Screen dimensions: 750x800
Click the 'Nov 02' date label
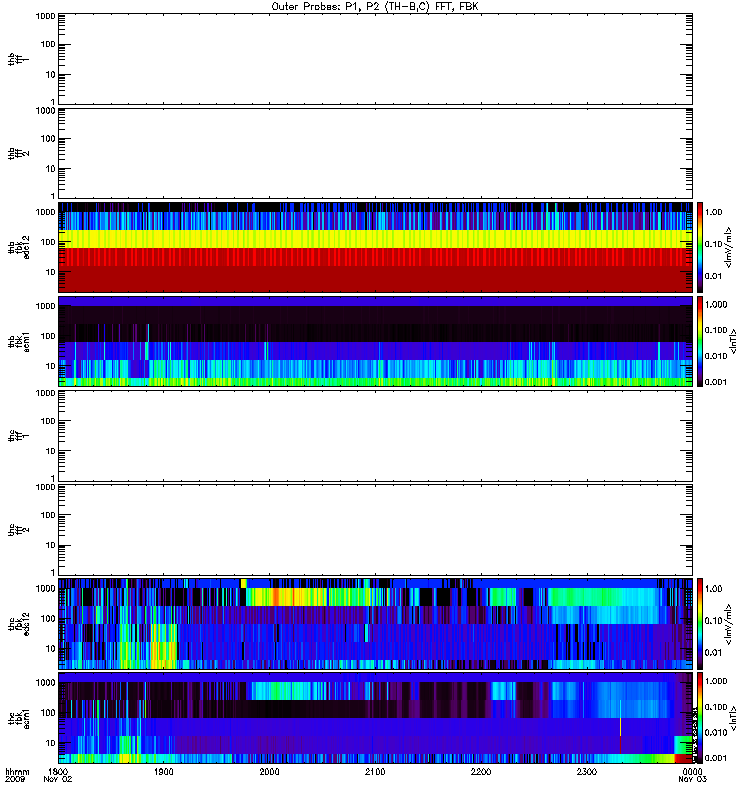[x=58, y=779]
